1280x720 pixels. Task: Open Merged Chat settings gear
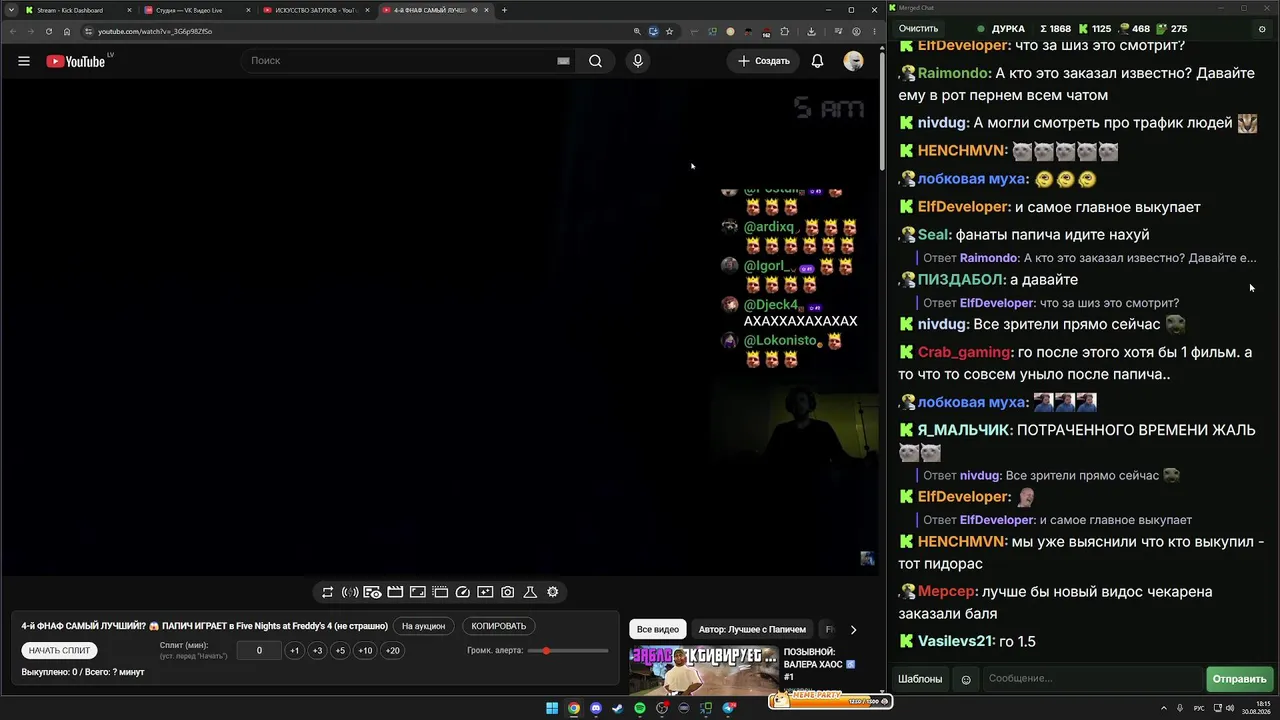click(x=1262, y=29)
